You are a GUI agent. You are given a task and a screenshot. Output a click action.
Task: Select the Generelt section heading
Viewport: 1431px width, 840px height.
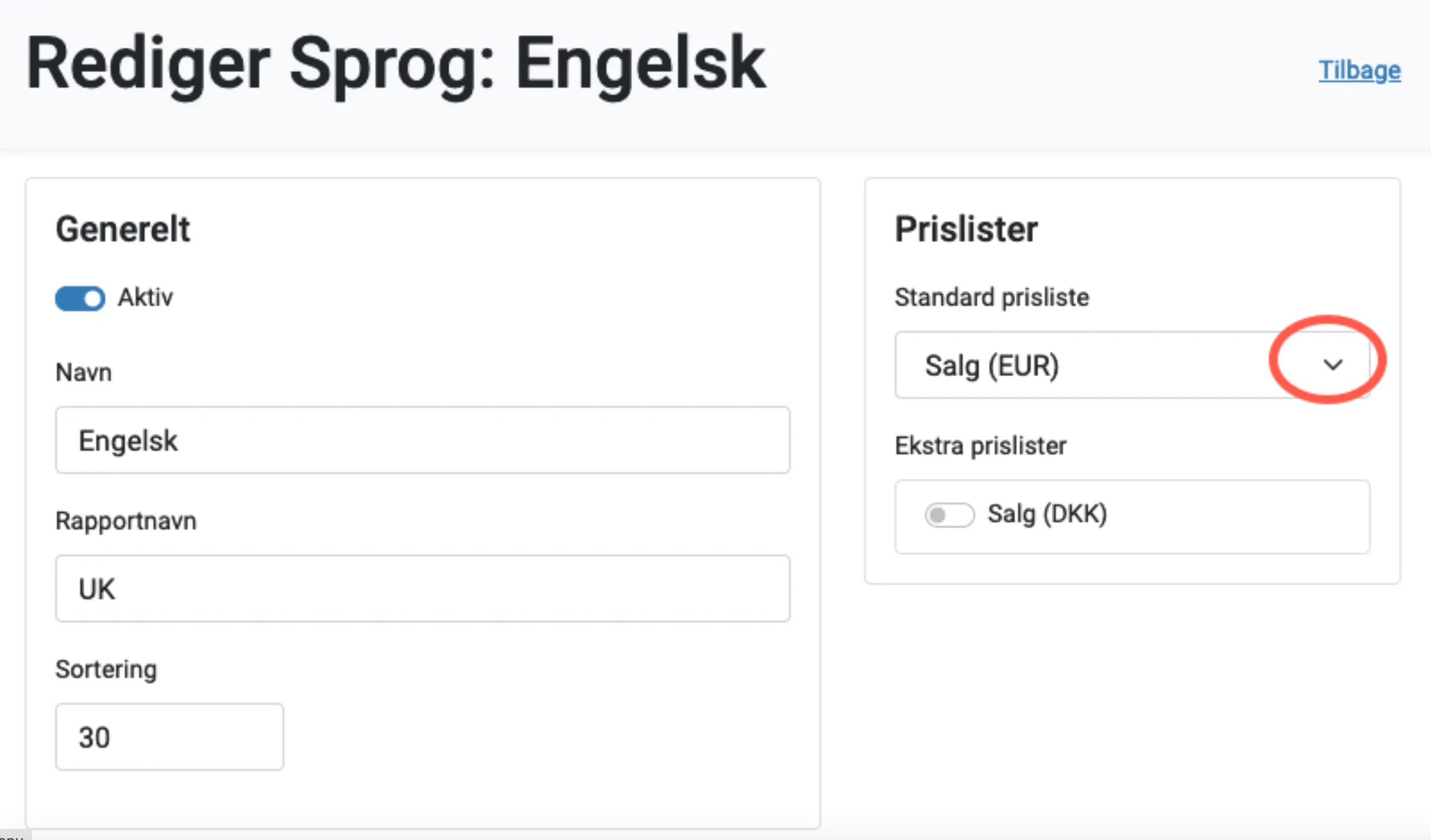[x=122, y=229]
